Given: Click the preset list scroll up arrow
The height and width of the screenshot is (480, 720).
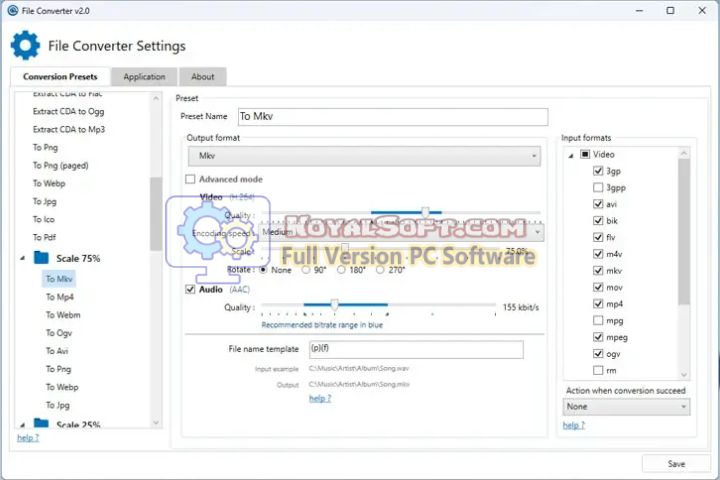Looking at the screenshot, I should [x=156, y=98].
